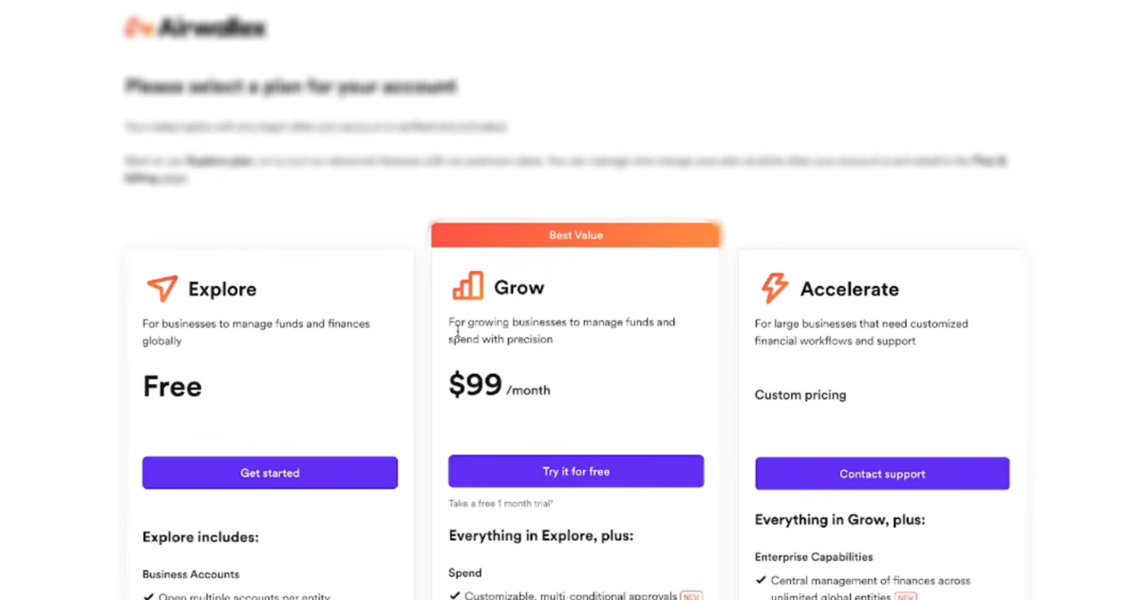The image size is (1140, 600).
Task: Click the $99 /month price text
Action: (x=499, y=385)
